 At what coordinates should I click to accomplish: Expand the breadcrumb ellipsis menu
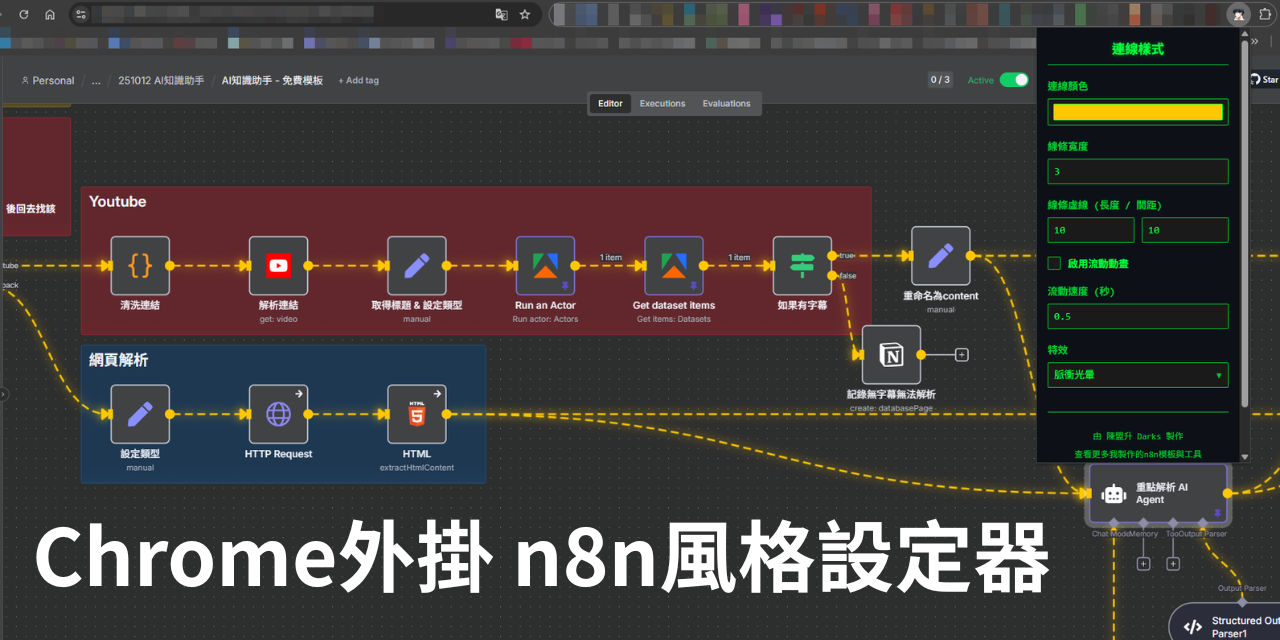pos(95,81)
